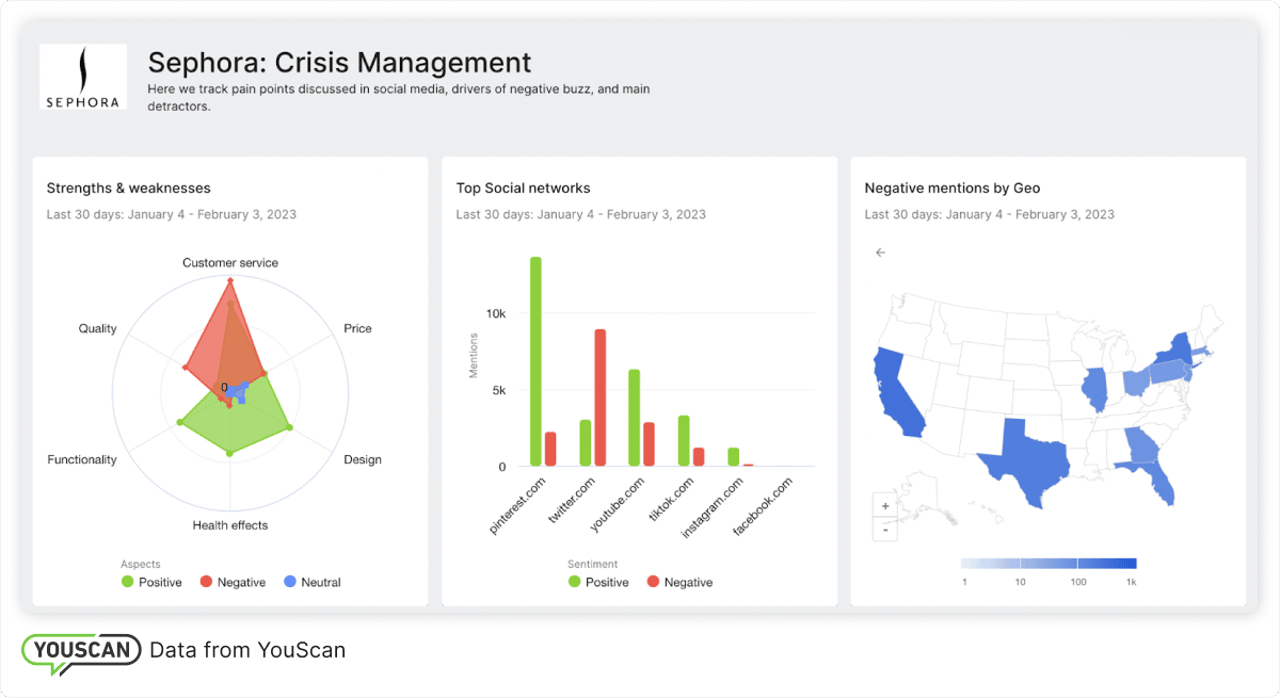The image size is (1280, 698).
Task: Click the Sephora logo
Action: pos(83,77)
